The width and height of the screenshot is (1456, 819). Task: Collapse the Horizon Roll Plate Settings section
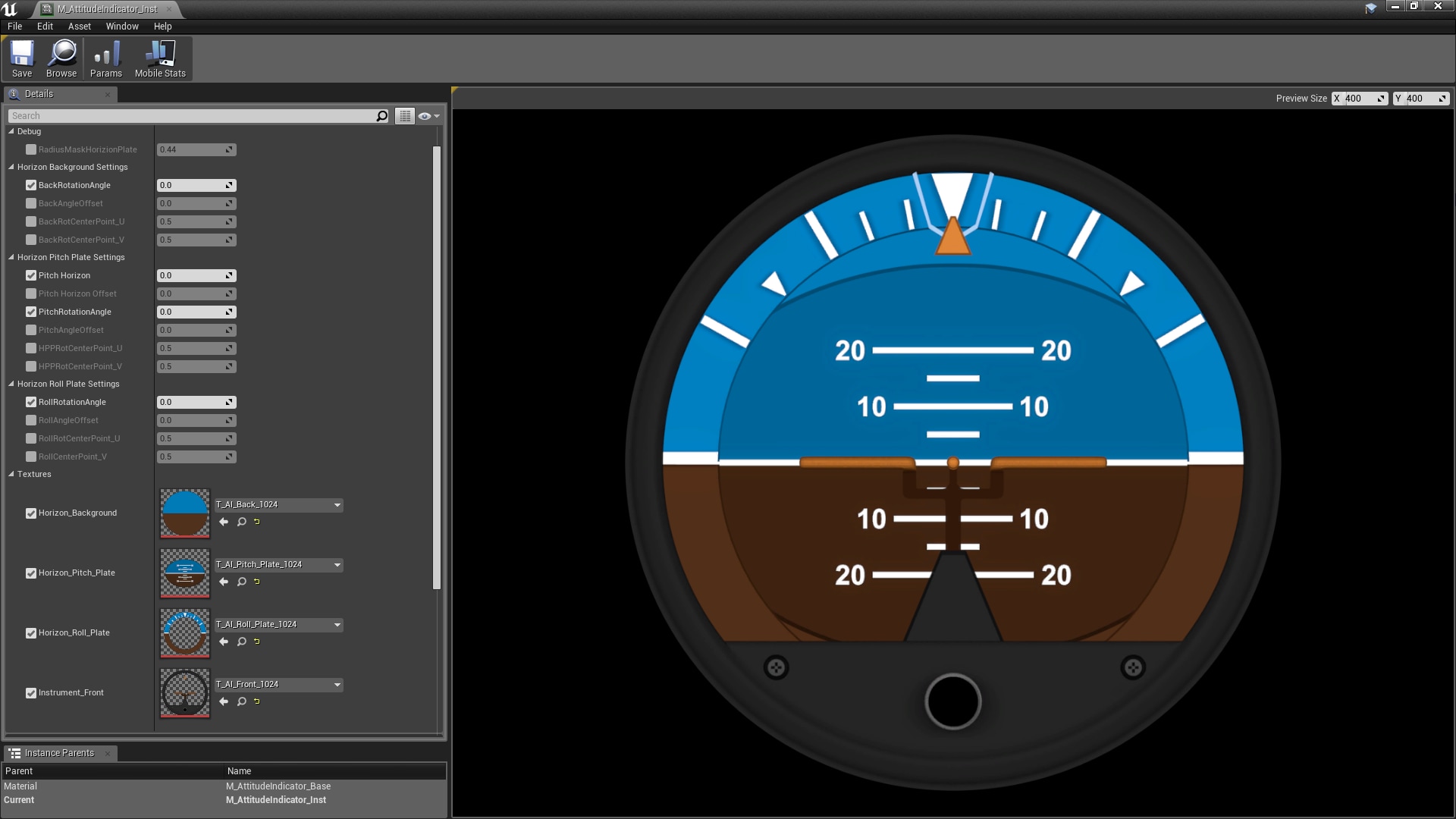point(11,384)
